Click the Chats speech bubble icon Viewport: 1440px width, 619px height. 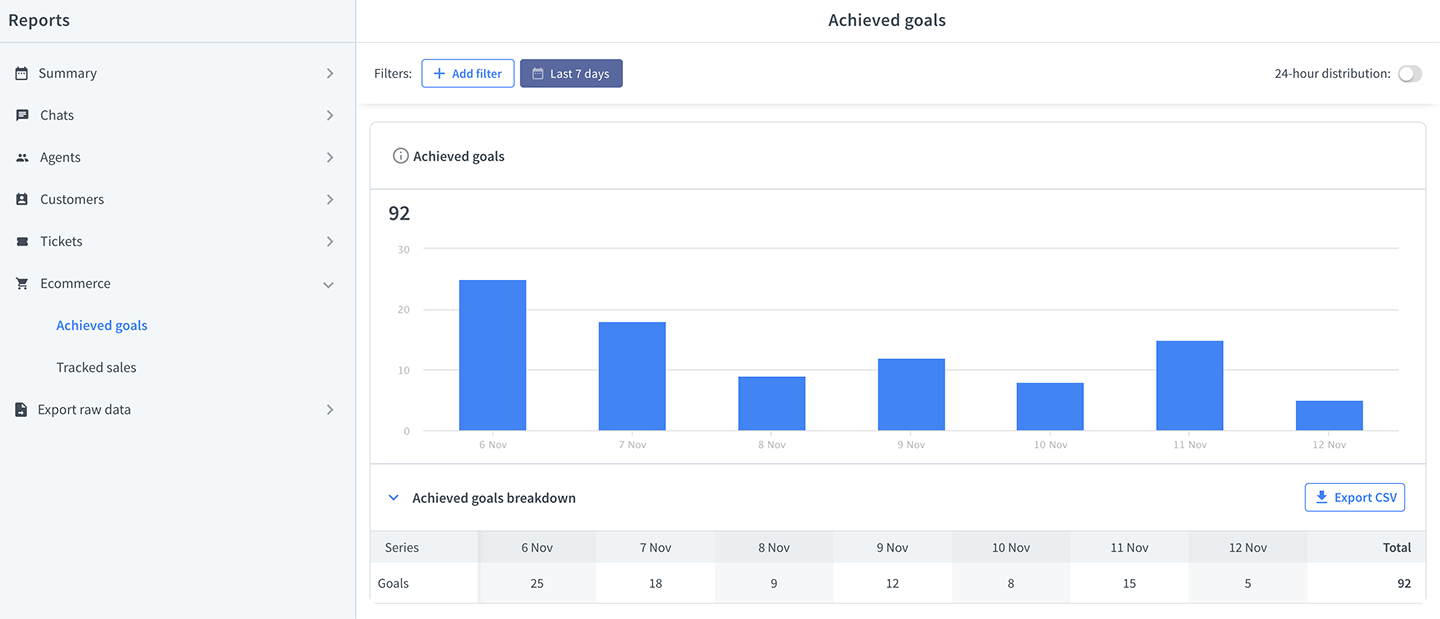point(22,115)
